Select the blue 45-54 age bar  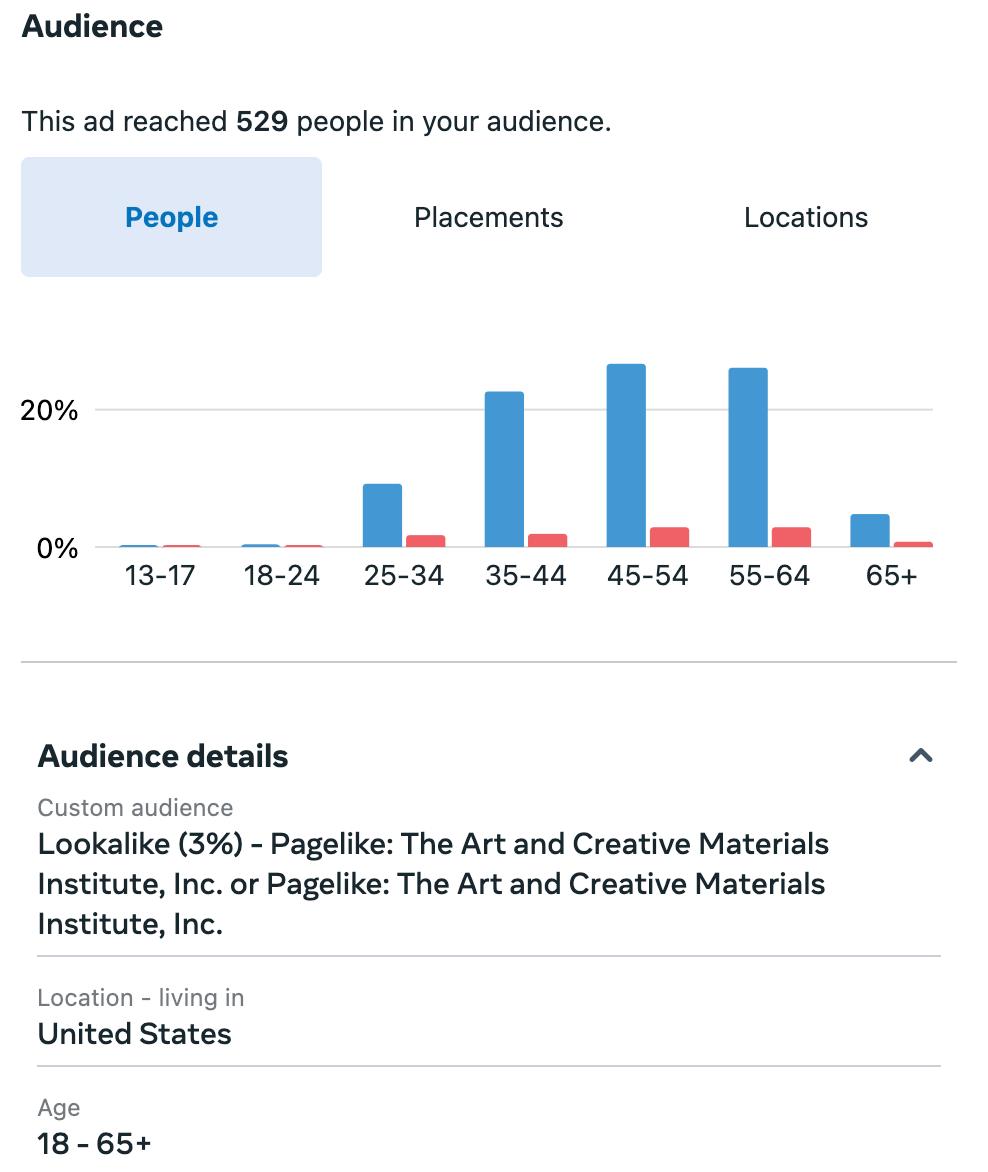[626, 455]
